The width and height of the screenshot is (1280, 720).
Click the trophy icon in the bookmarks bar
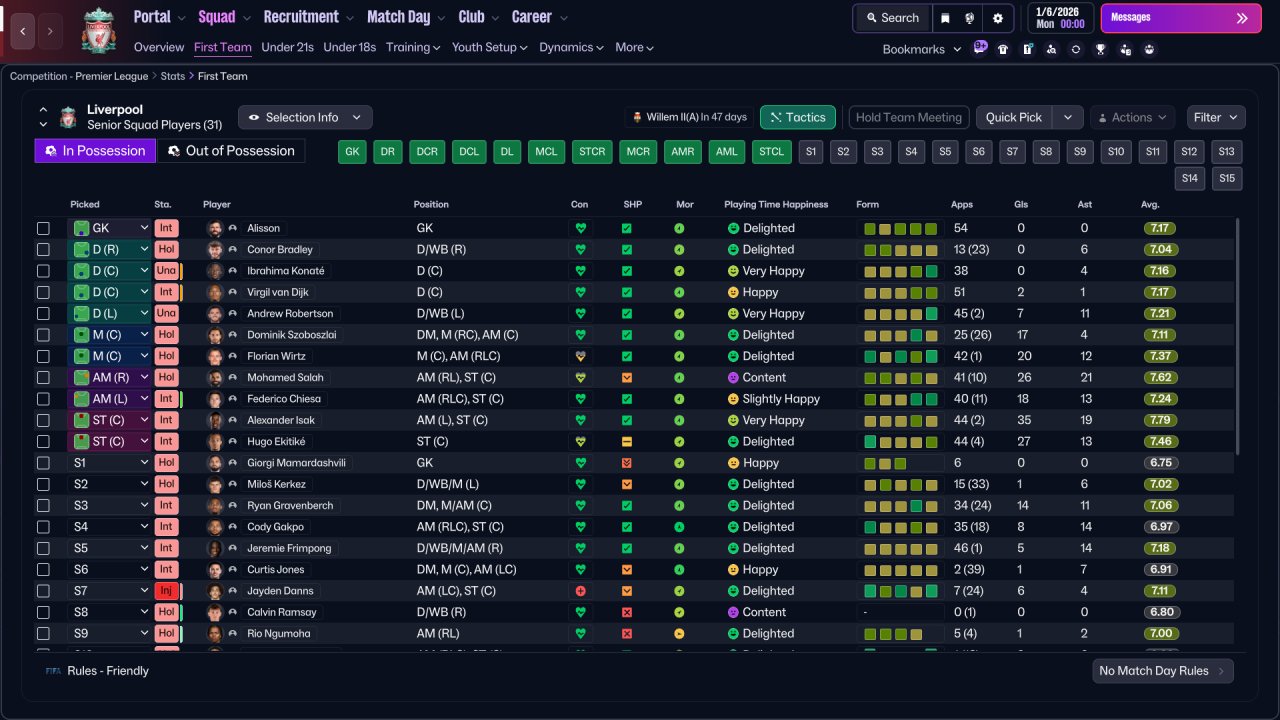[x=1100, y=49]
